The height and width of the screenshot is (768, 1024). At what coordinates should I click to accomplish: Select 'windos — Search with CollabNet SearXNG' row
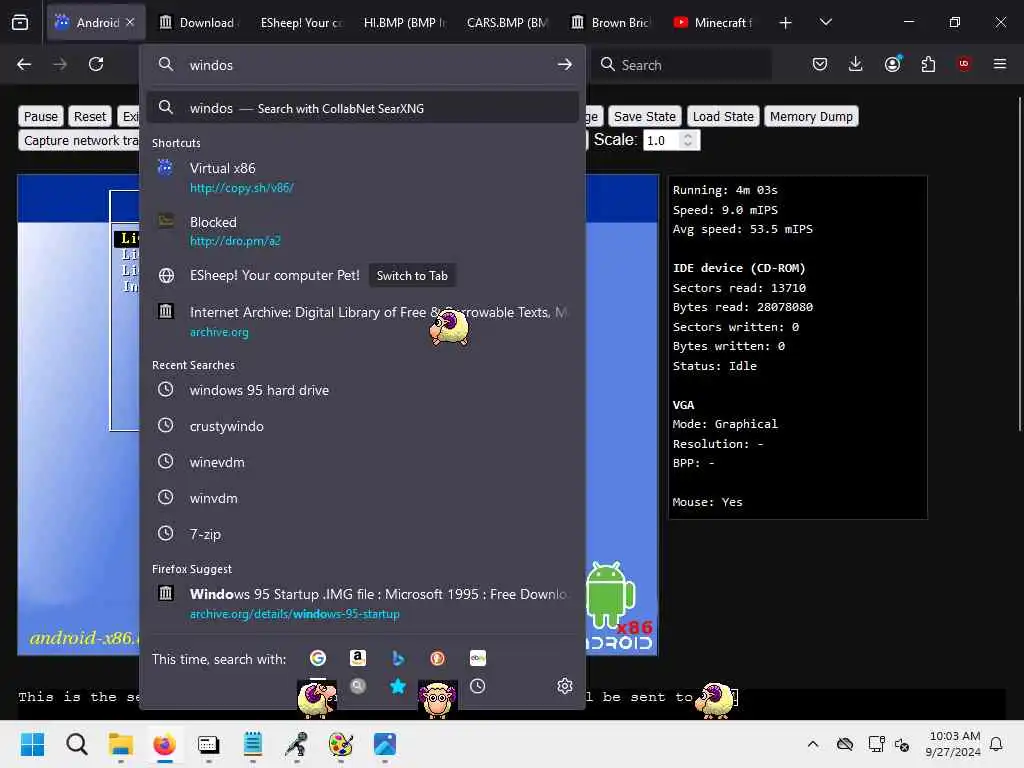point(362,108)
